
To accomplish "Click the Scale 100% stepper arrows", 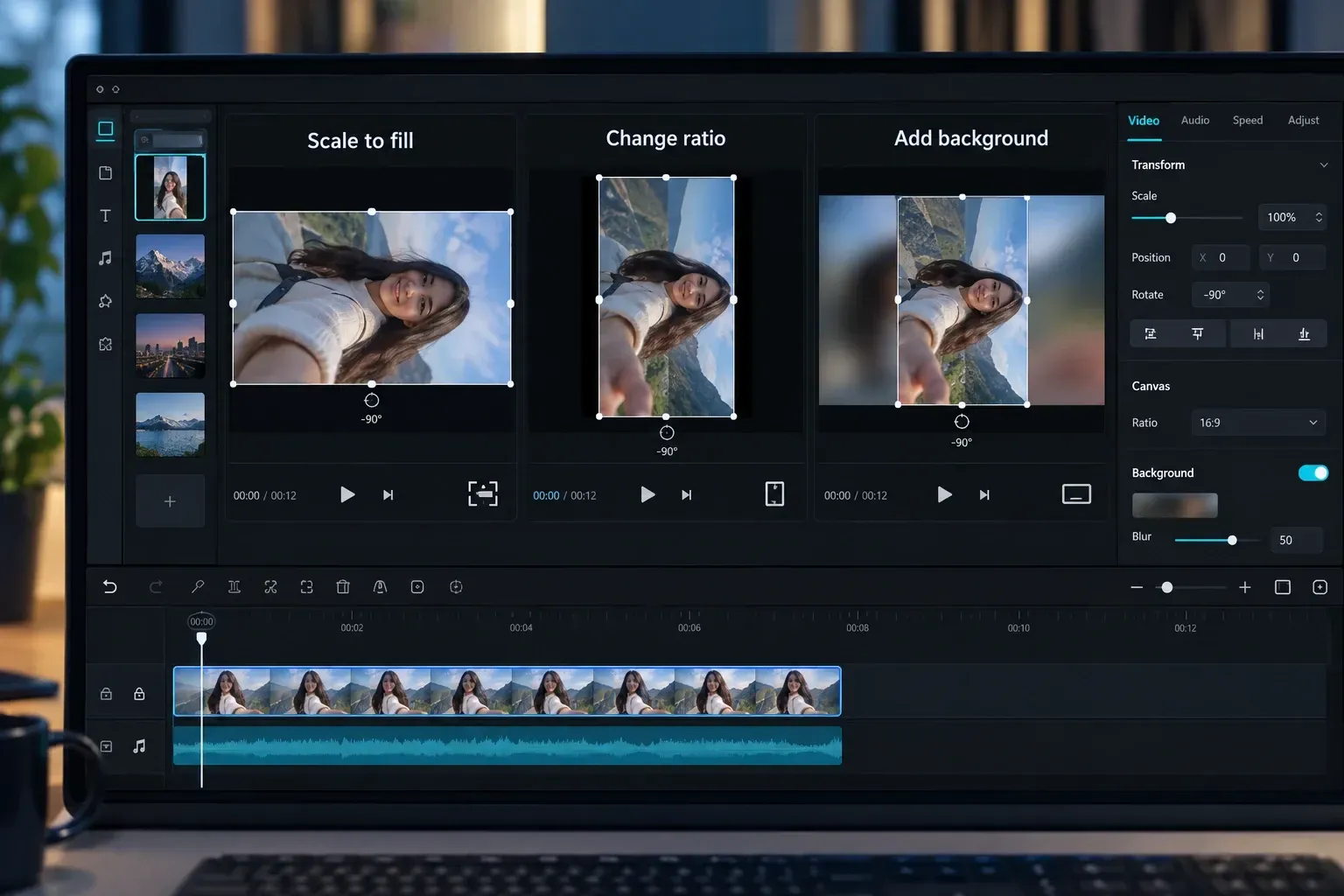I will click(1319, 217).
